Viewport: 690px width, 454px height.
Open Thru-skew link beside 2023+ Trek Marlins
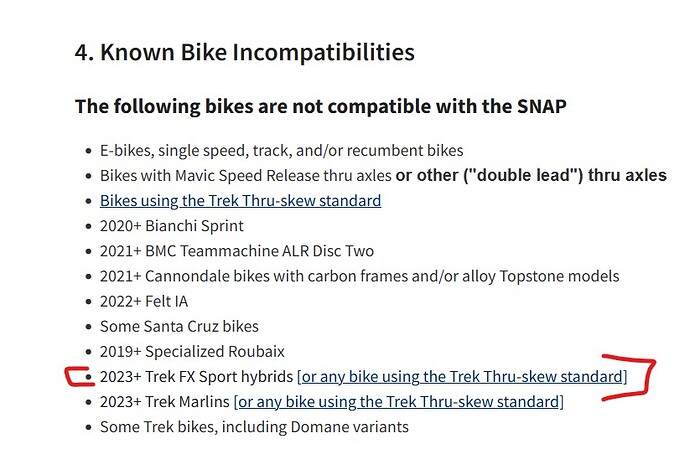click(399, 402)
